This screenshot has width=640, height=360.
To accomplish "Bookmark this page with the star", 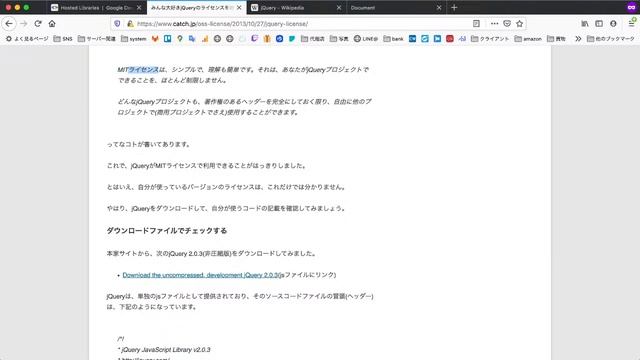I will (x=520, y=24).
